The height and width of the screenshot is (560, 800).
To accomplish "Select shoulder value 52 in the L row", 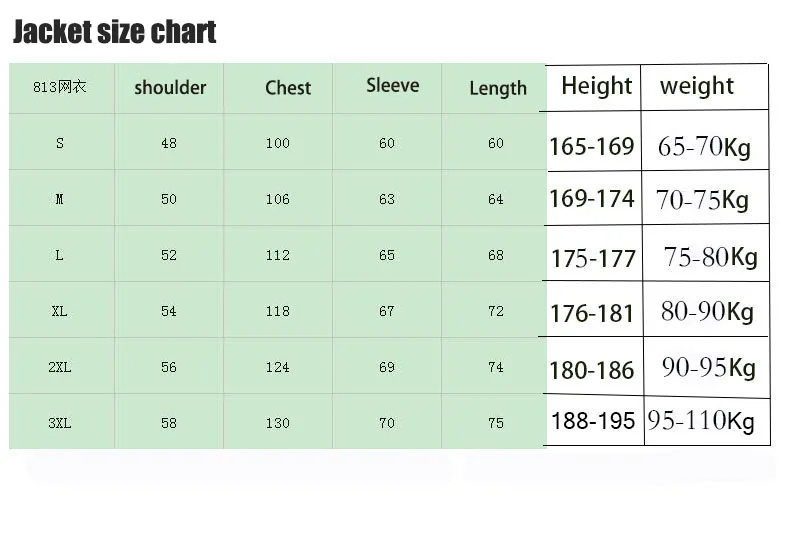I will (x=169, y=255).
